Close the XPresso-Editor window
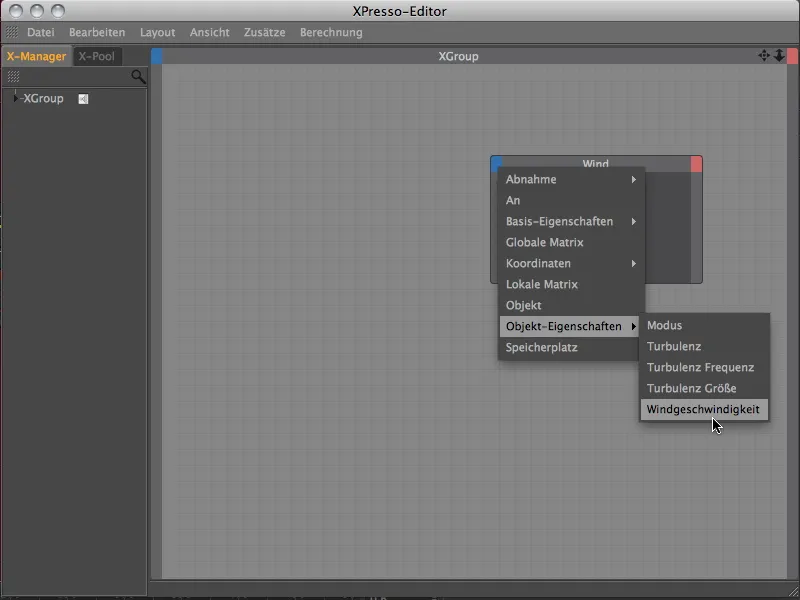The image size is (800, 600). (x=16, y=11)
